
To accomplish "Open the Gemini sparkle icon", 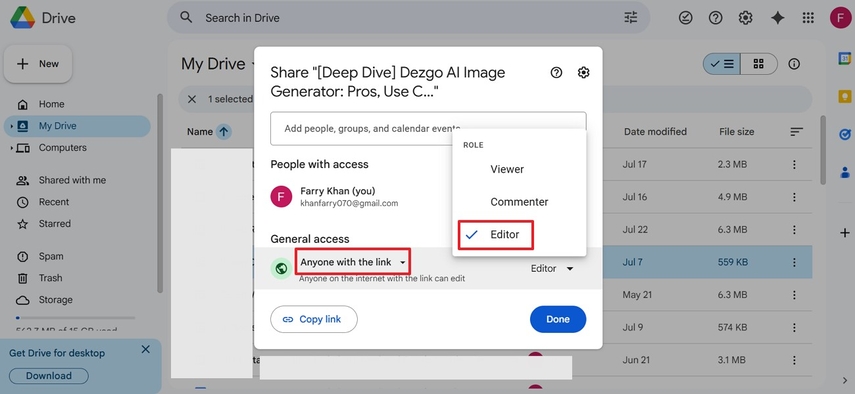I will click(778, 18).
